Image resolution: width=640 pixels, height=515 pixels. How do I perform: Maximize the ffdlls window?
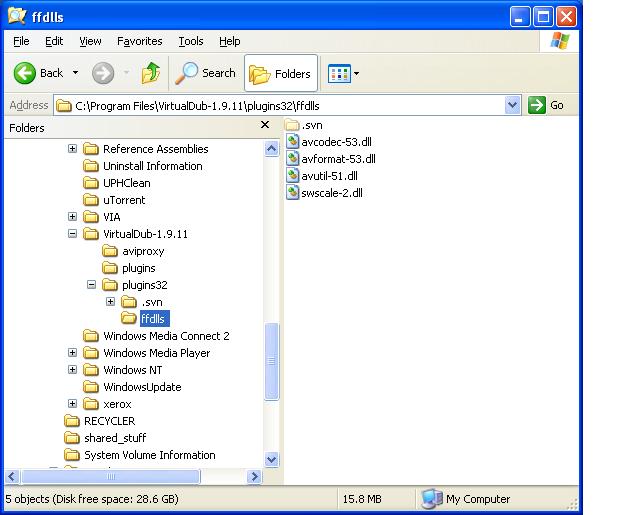click(543, 17)
